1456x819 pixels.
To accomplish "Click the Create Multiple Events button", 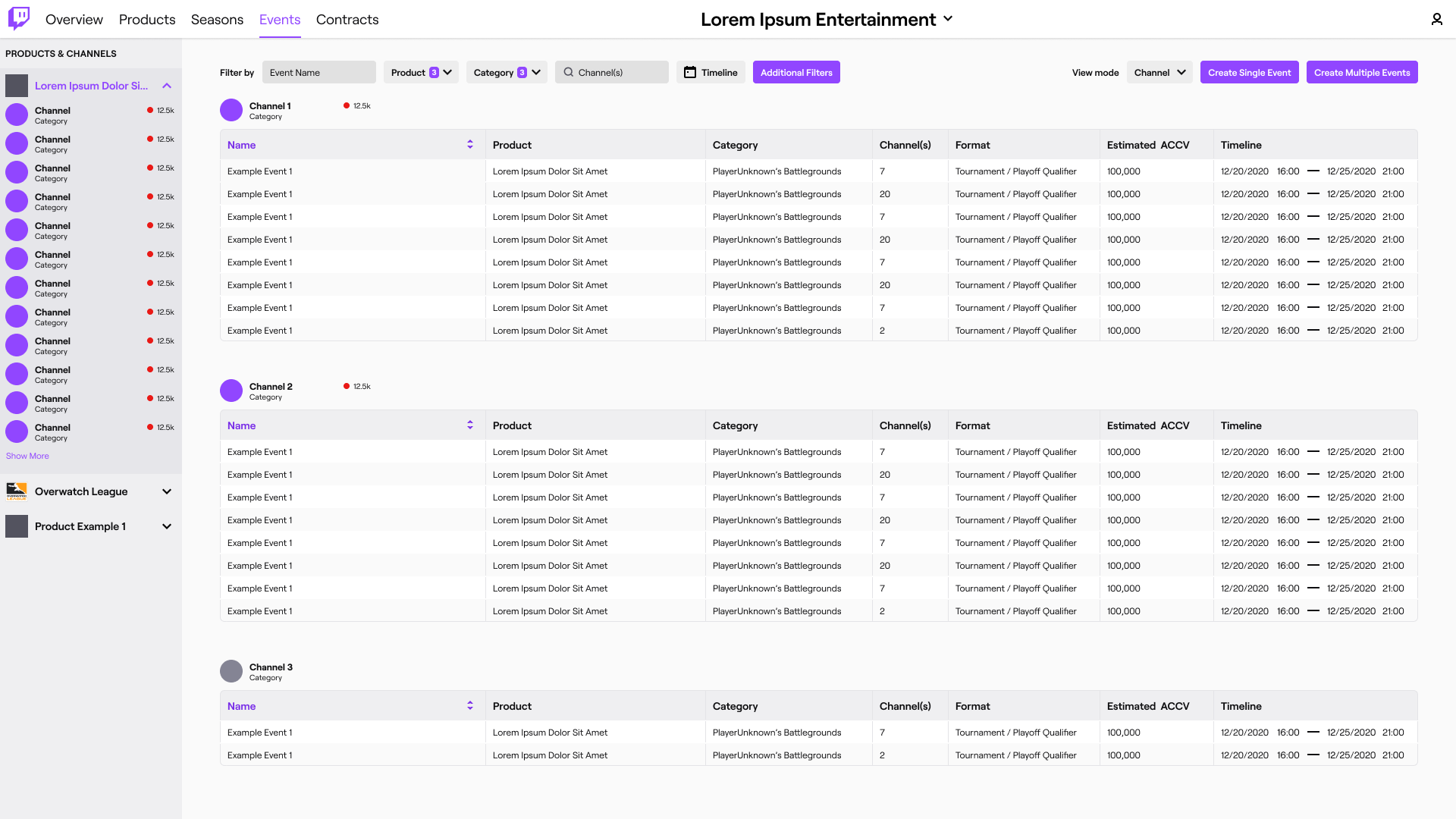I will pyautogui.click(x=1361, y=72).
